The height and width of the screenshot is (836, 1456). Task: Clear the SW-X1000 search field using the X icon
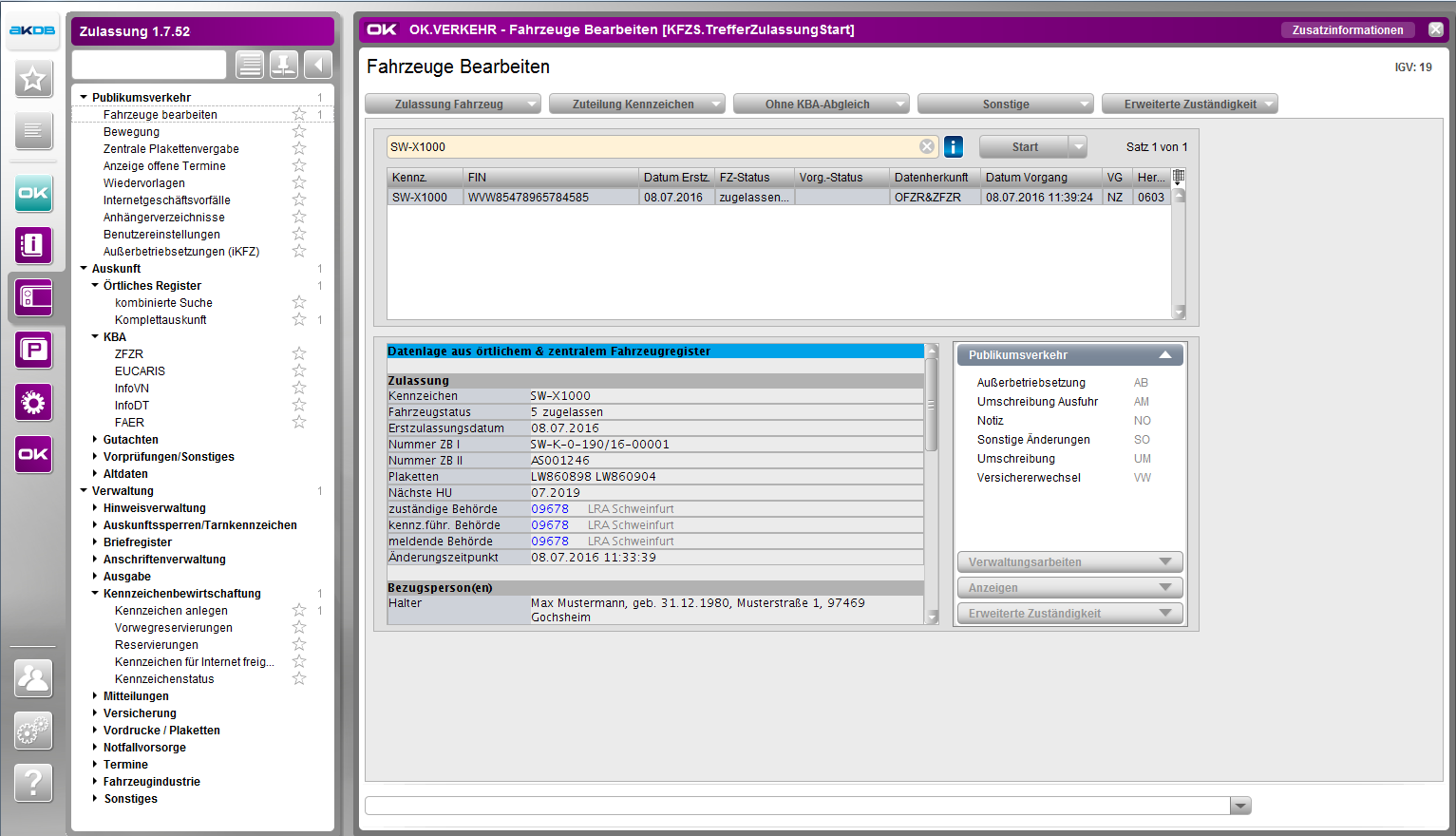pos(927,146)
